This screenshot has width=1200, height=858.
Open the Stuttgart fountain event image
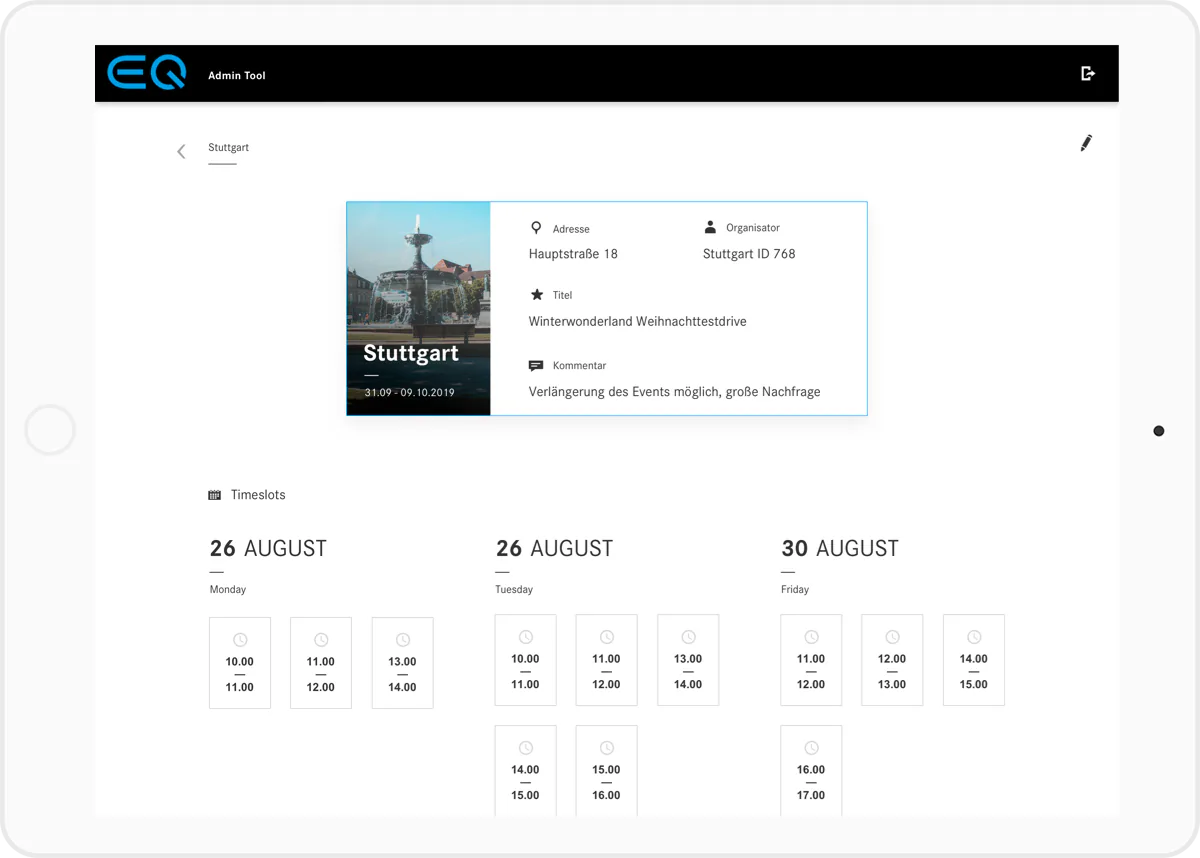coord(418,309)
